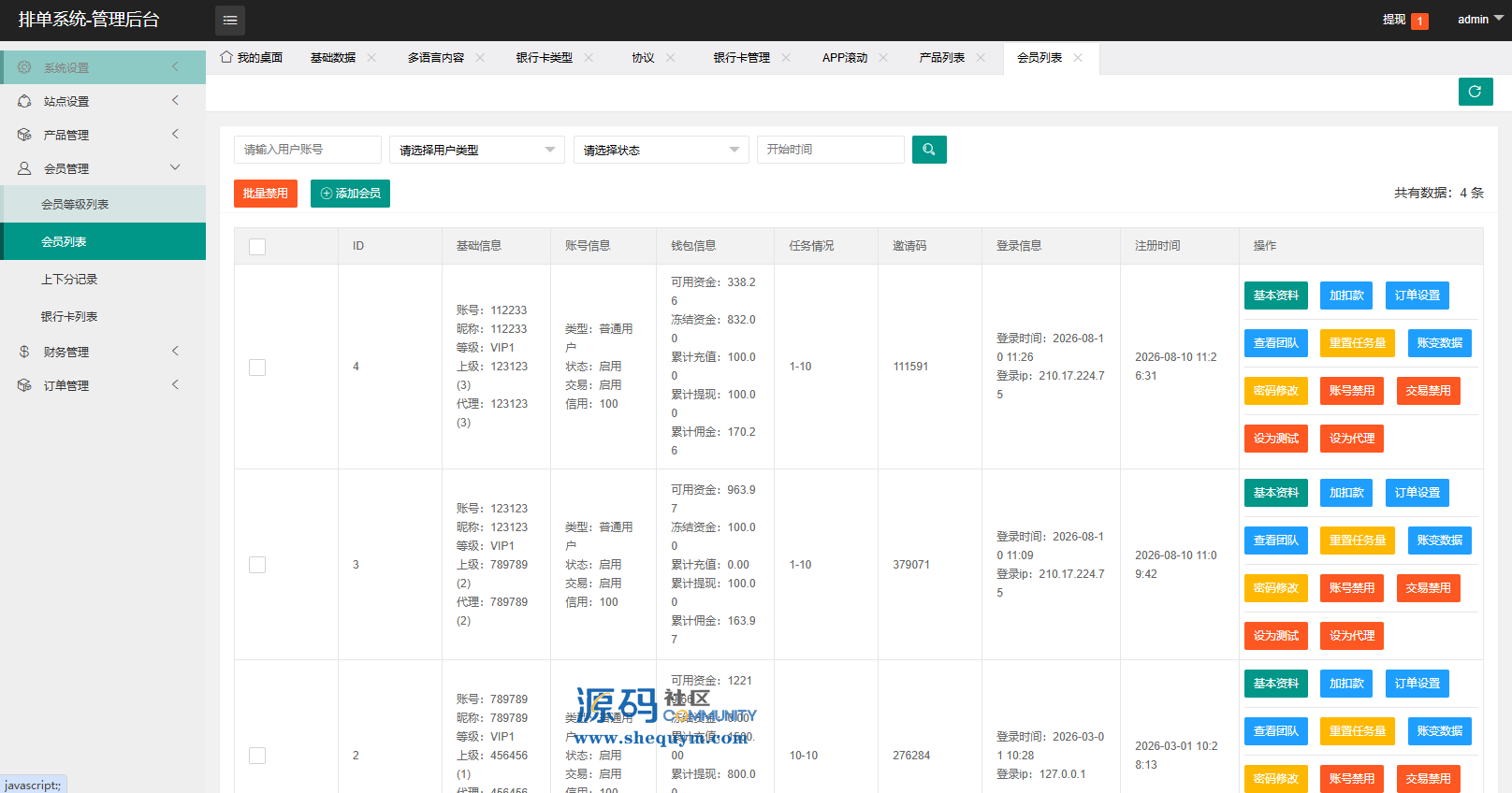Click the 站点设置 sidebar icon

click(24, 101)
